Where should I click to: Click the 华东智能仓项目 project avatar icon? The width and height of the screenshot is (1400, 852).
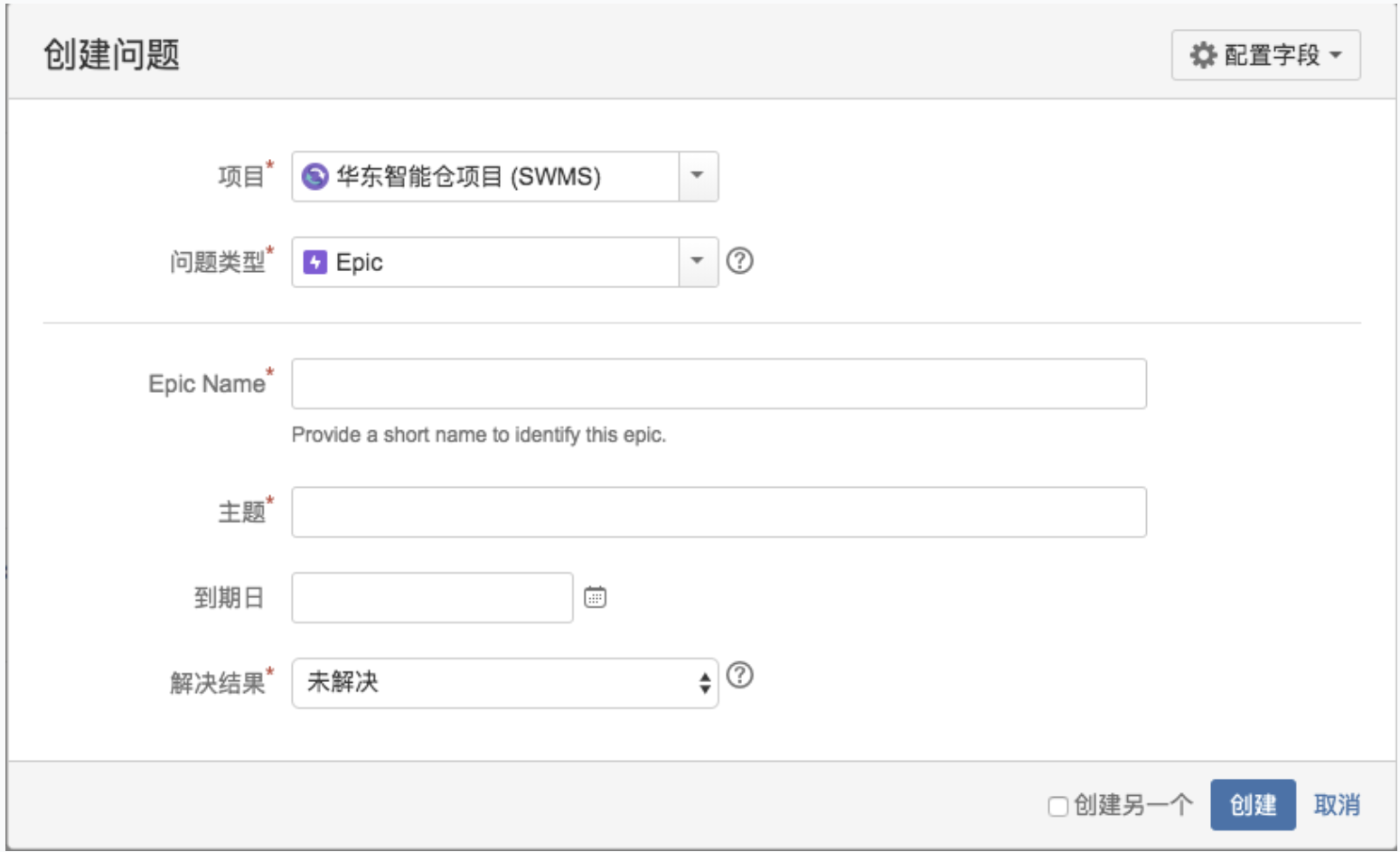(315, 176)
